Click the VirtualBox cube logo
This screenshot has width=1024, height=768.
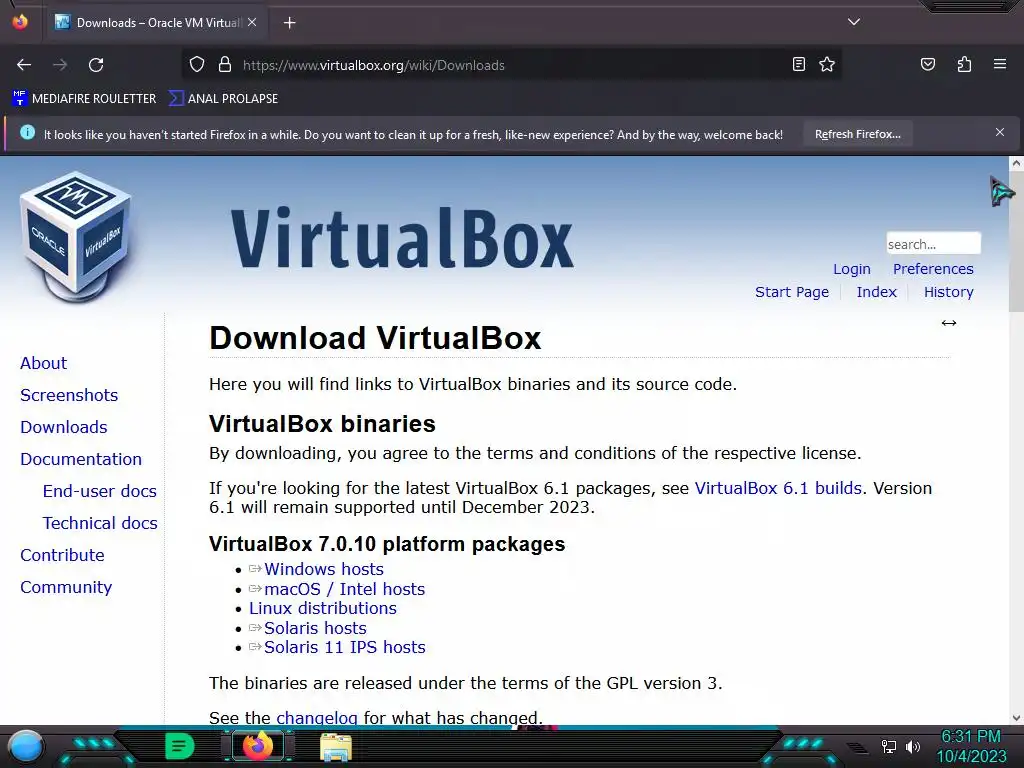(x=76, y=236)
